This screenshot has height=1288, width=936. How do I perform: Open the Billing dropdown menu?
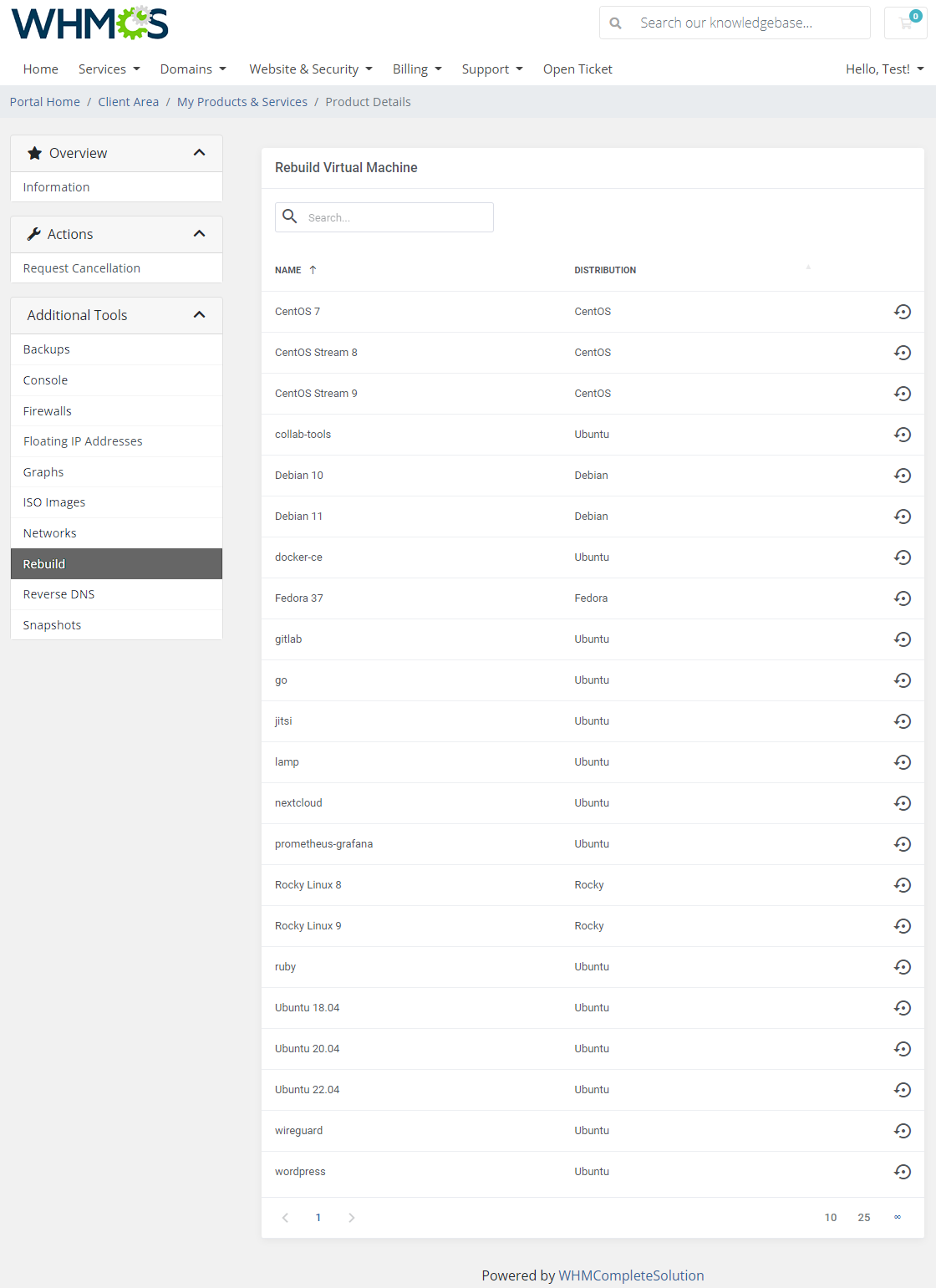point(417,69)
